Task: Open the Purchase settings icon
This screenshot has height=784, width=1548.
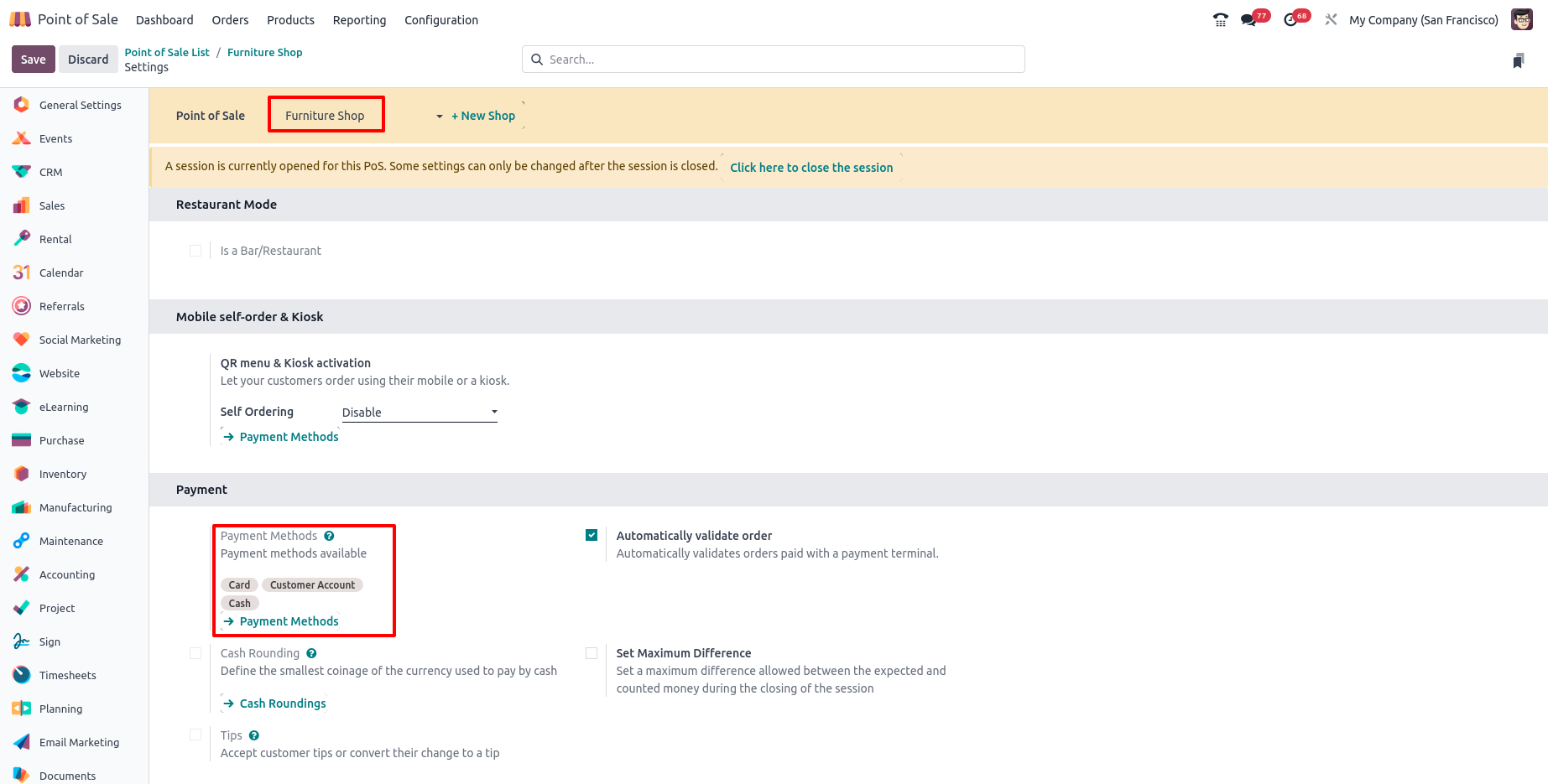Action: click(x=22, y=440)
